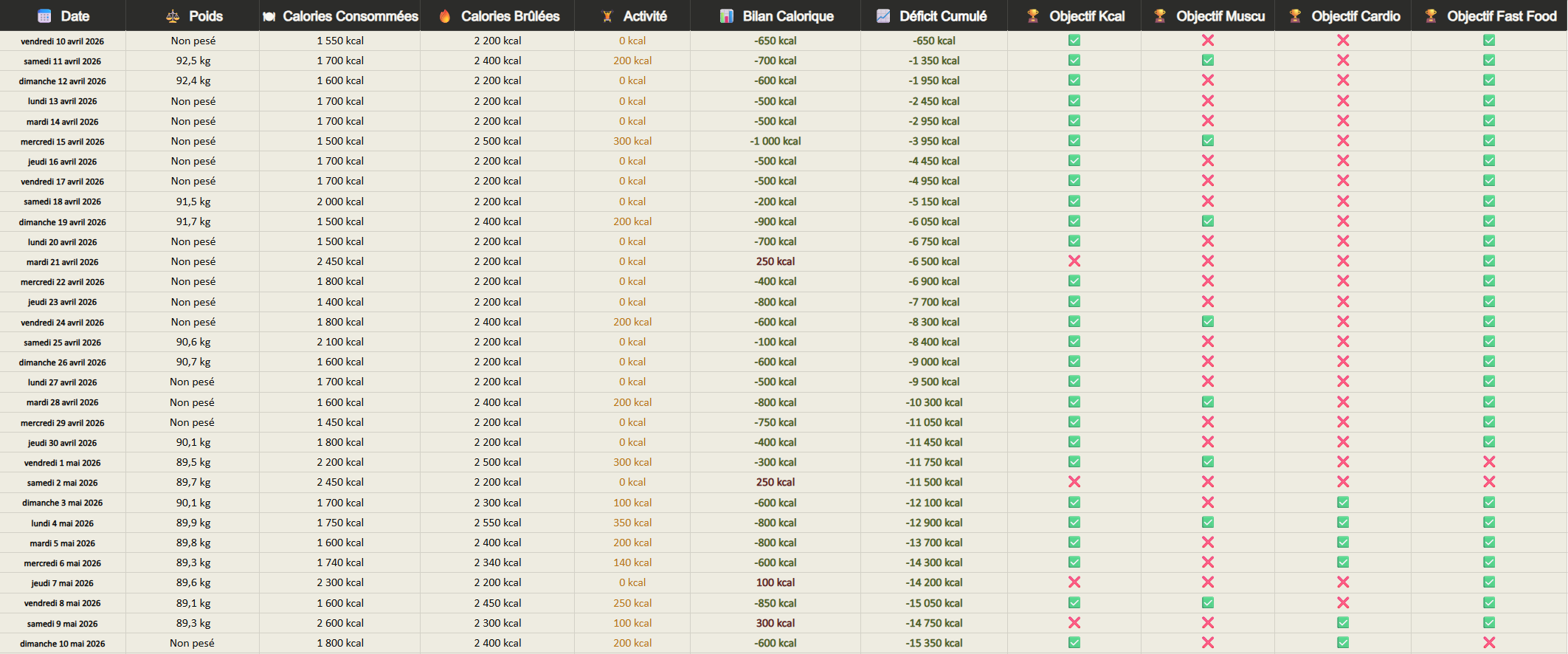This screenshot has height=654, width=1568.
Task: Click the 2 450 kcal burned cell
Action: click(497, 603)
